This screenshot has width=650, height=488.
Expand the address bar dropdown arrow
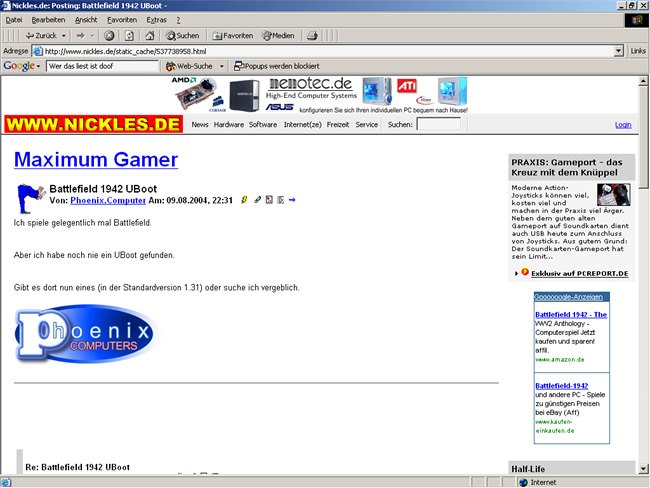[x=618, y=51]
